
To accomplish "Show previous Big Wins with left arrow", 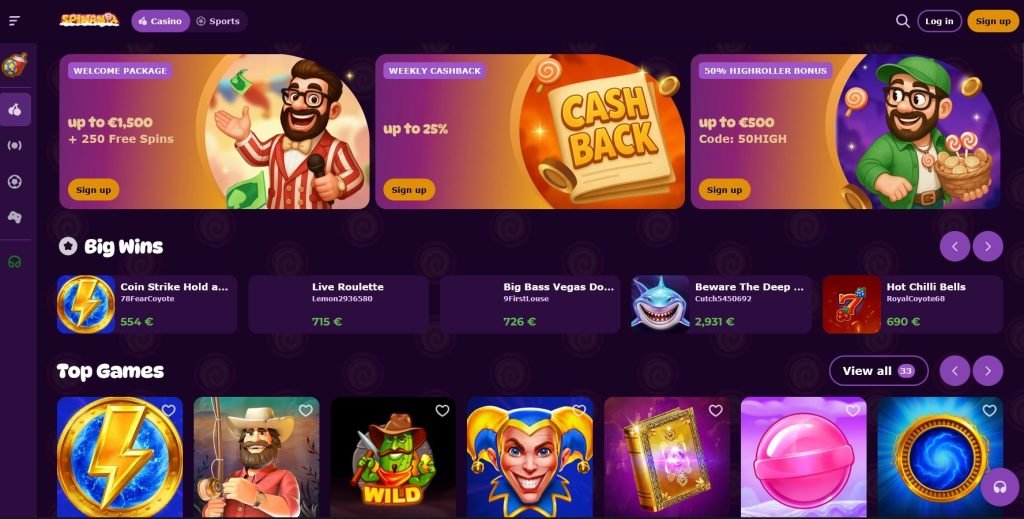I will [955, 246].
